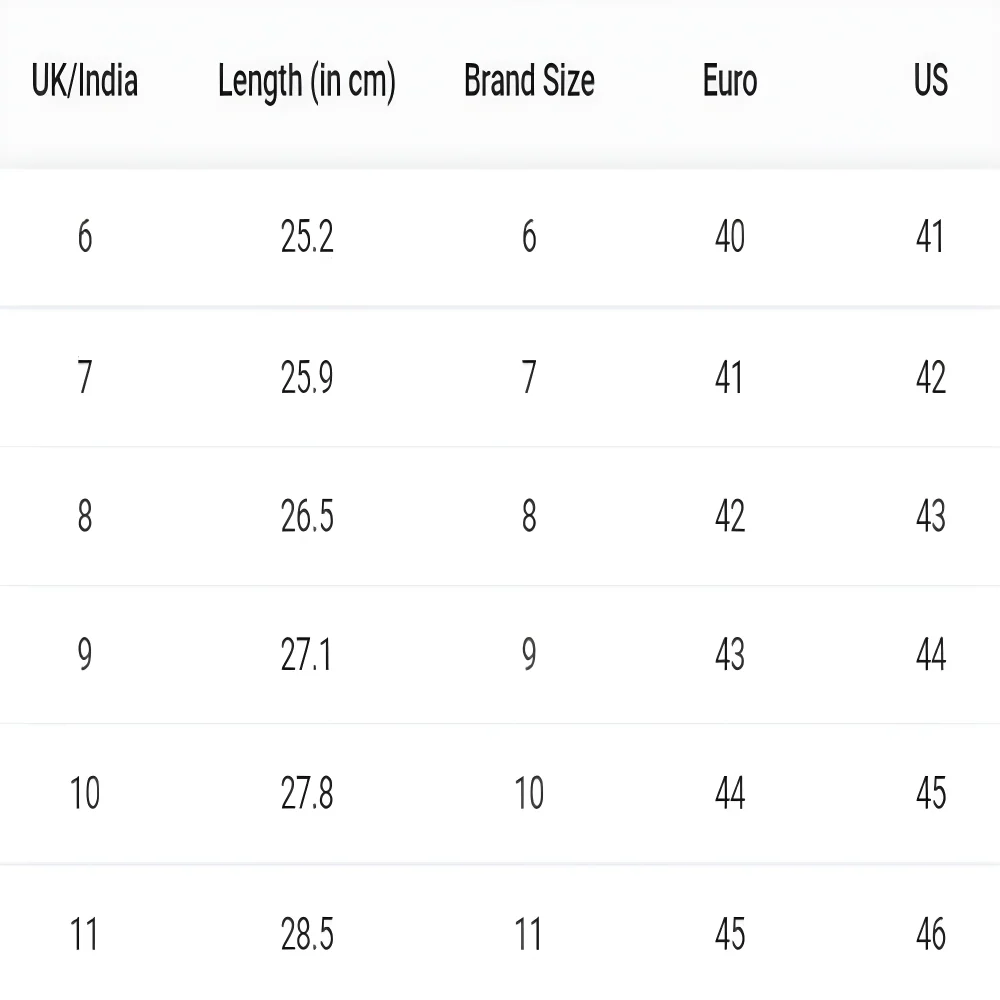Select the 25.9 length value
The height and width of the screenshot is (1000, 1000).
(x=307, y=378)
